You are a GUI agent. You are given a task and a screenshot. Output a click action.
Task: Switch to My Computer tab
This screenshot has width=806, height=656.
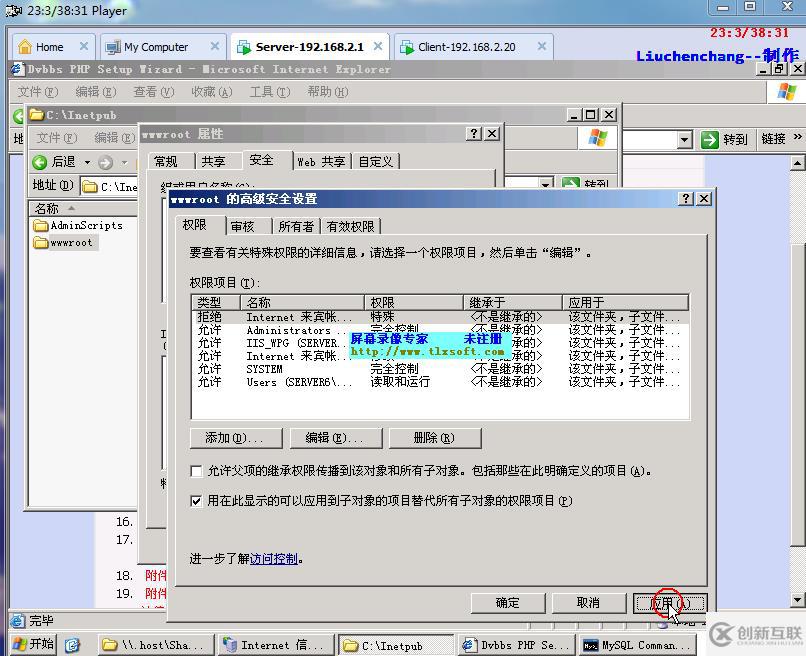click(x=156, y=47)
